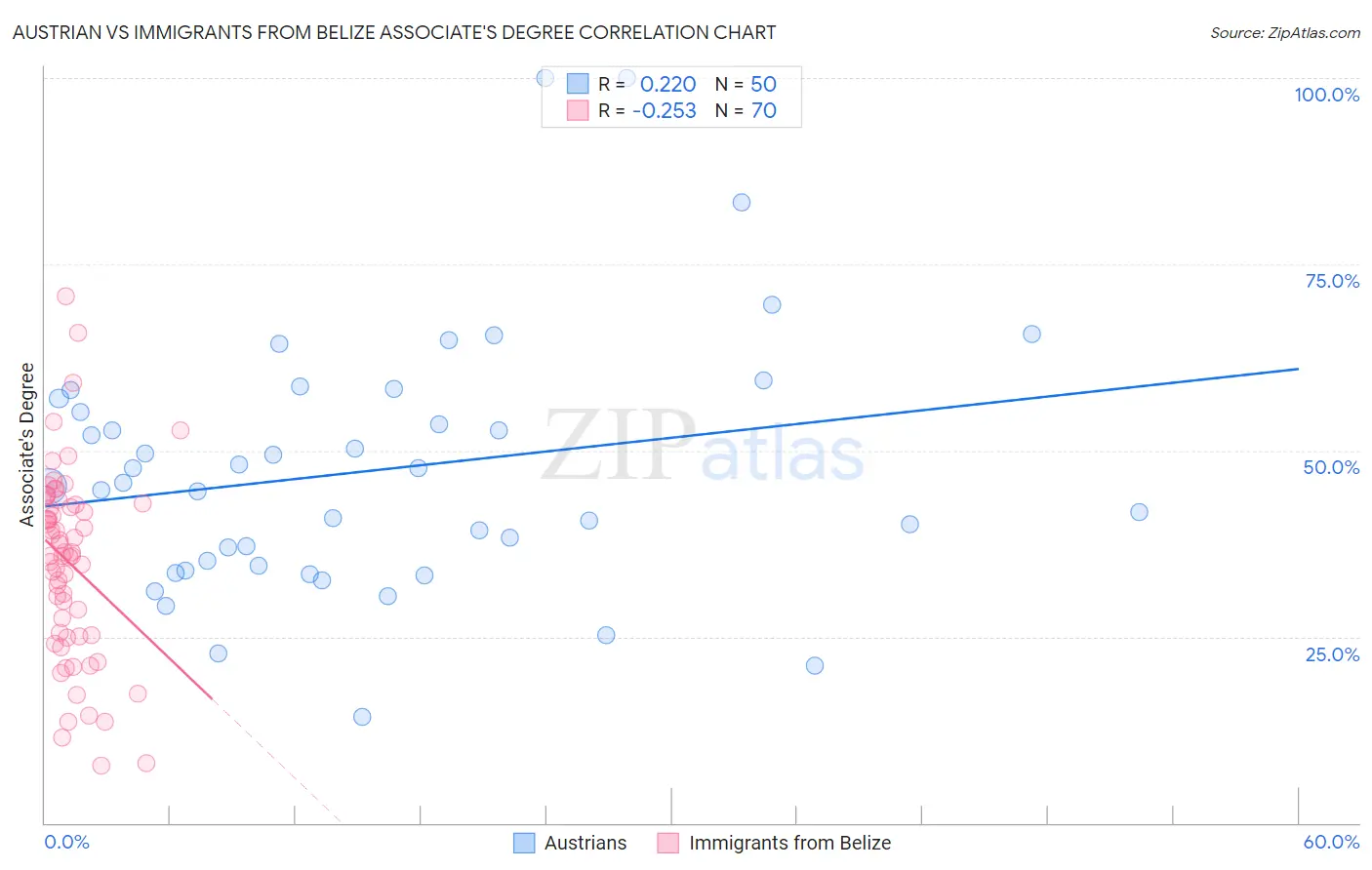This screenshot has height=870, width=1372.
Task: Click the blue Austrians legend swatch at bottom
Action: pyautogui.click(x=524, y=843)
